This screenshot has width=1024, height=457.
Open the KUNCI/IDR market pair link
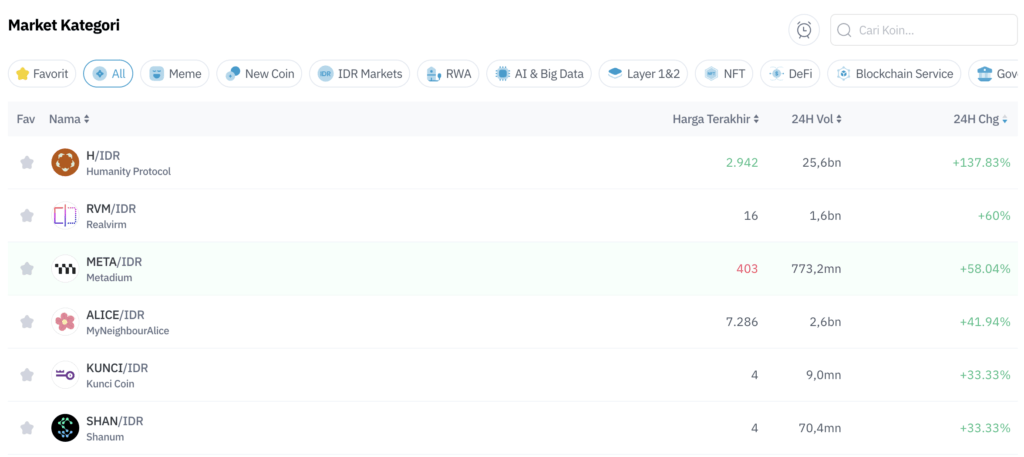coord(116,368)
